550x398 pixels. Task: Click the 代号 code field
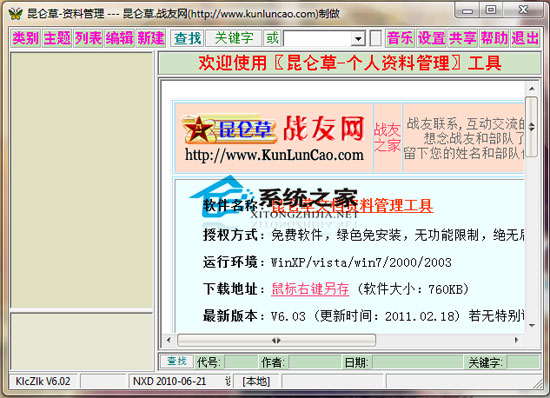click(241, 362)
